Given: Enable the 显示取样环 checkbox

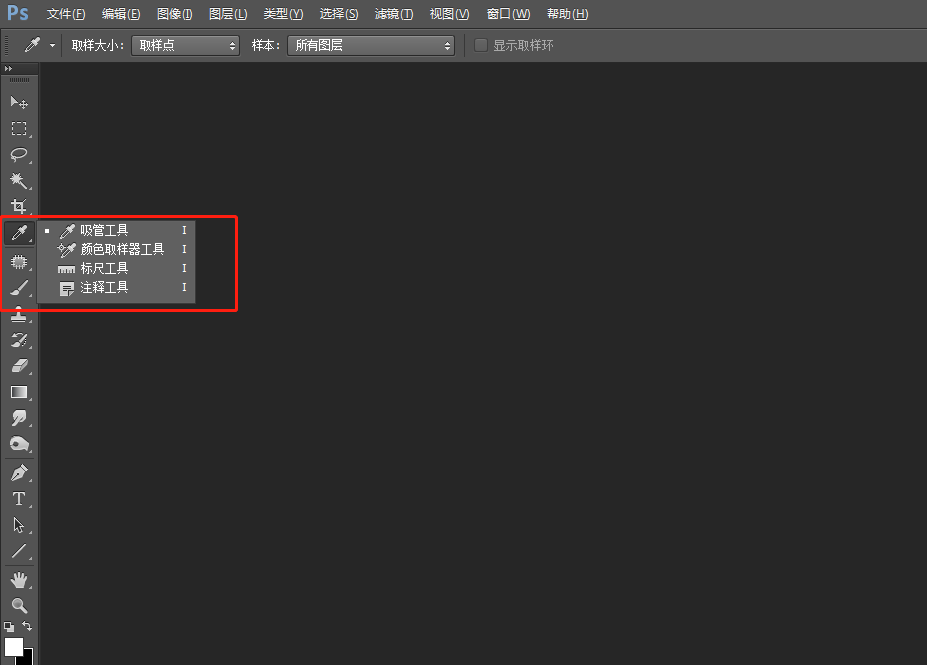Looking at the screenshot, I should tap(481, 45).
